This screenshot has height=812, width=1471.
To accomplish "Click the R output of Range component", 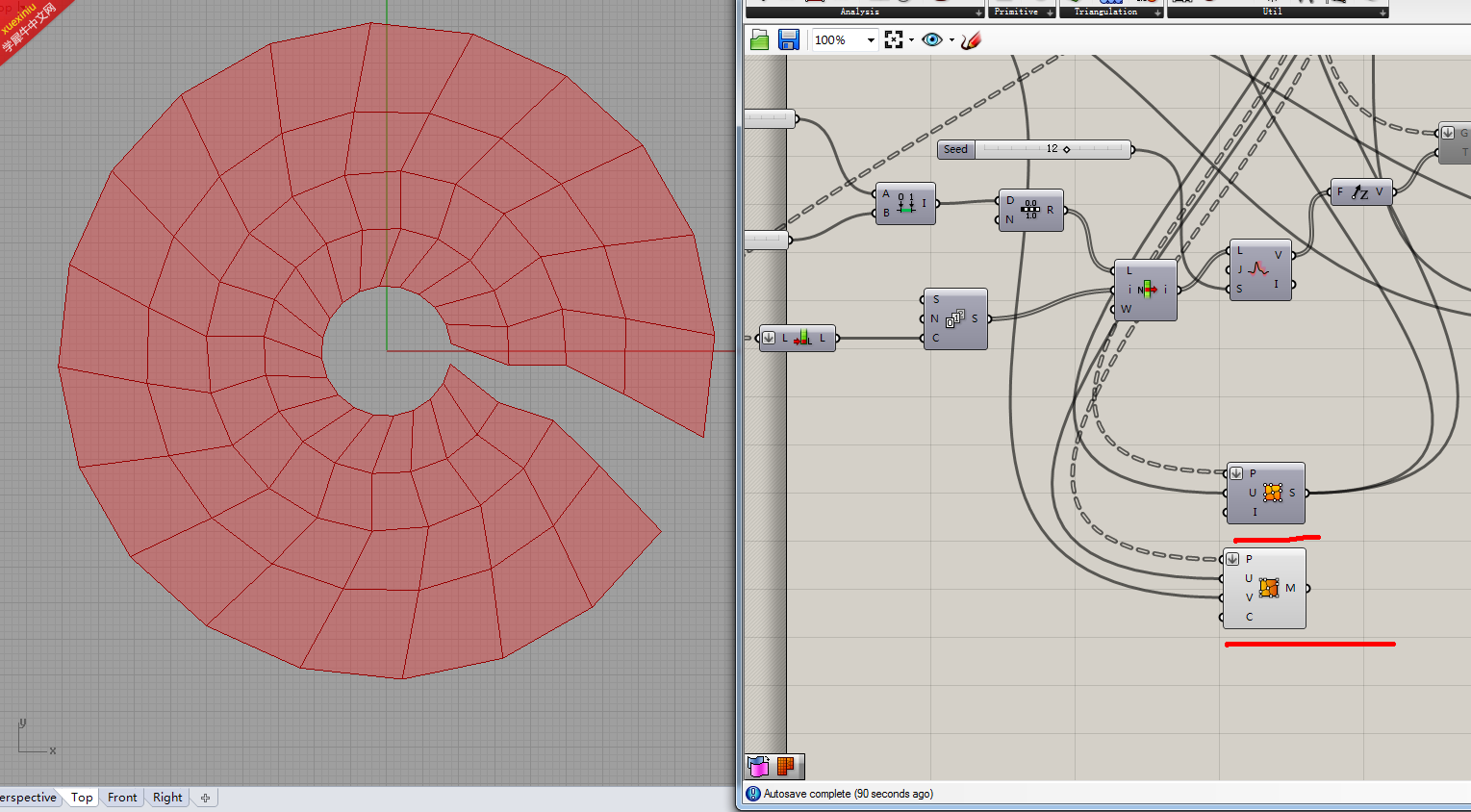I will coord(1051,210).
